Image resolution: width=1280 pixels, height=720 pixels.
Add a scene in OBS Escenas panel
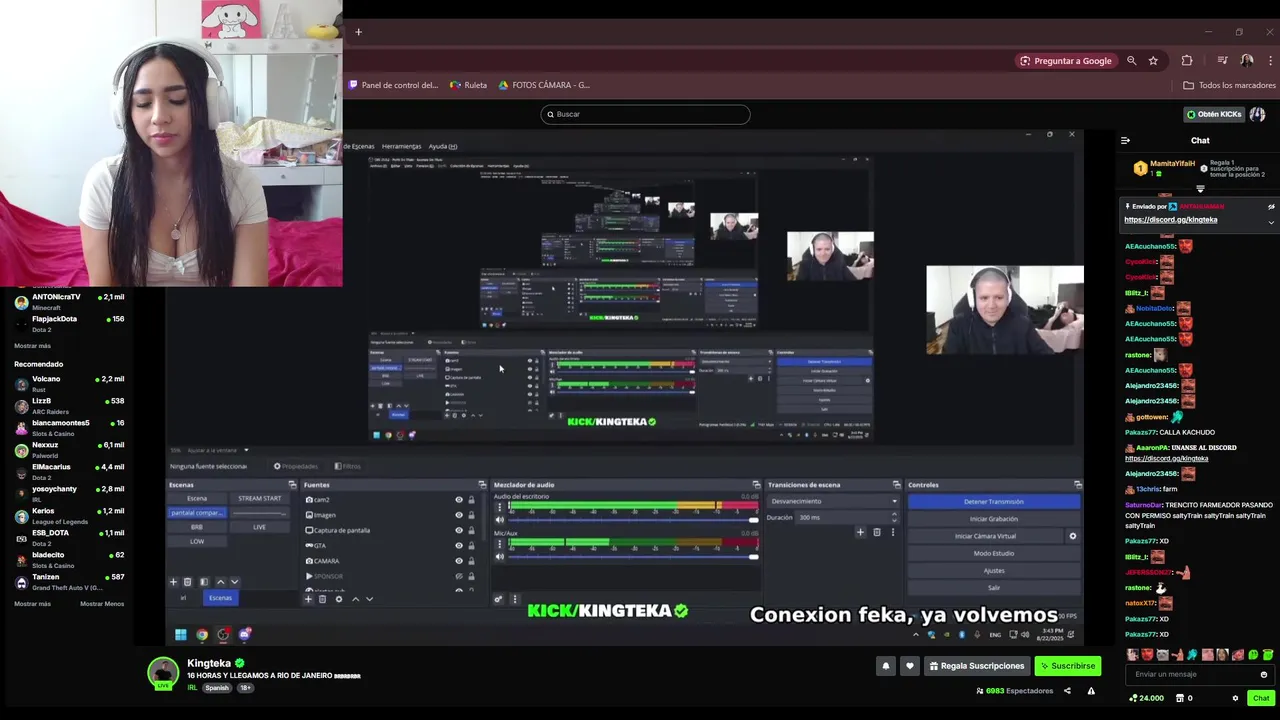[173, 582]
